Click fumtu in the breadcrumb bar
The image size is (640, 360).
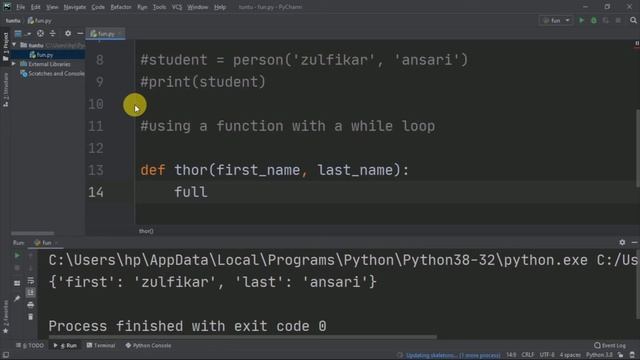[13, 20]
